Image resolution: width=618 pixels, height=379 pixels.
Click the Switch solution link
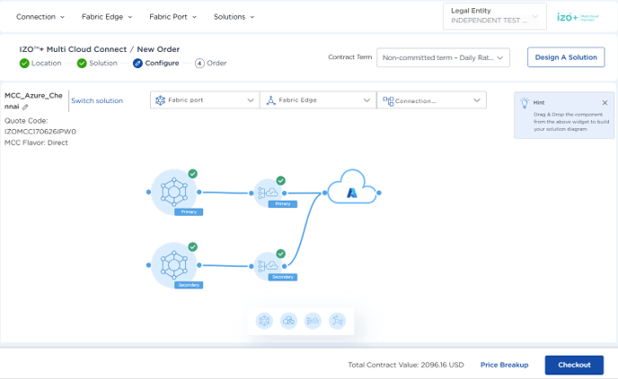[97, 101]
